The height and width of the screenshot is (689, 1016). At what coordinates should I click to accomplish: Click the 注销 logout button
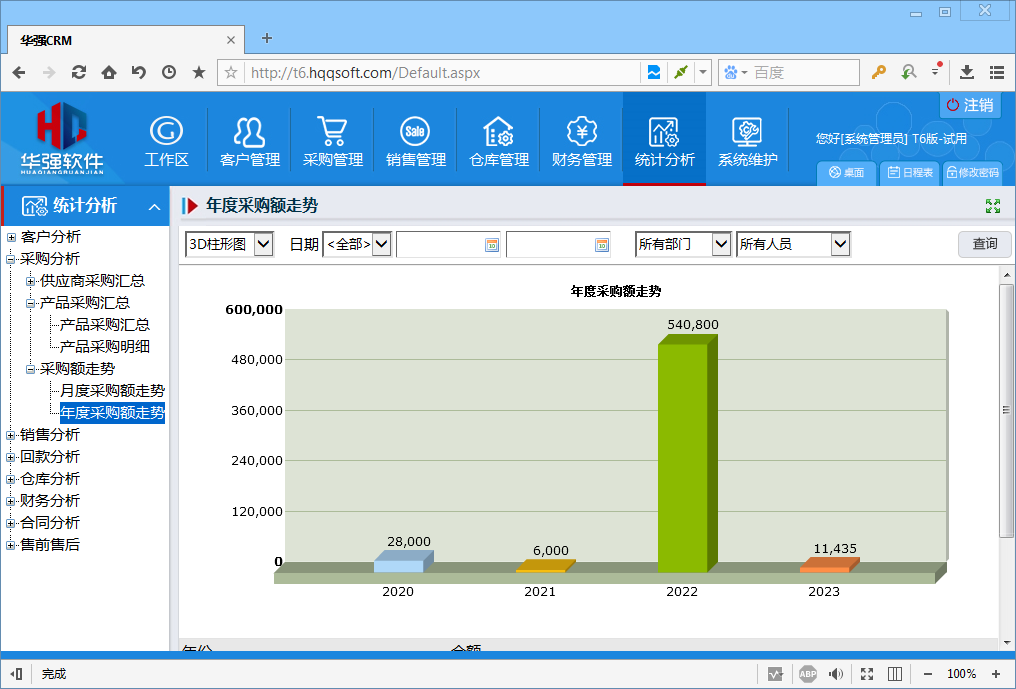tap(970, 105)
